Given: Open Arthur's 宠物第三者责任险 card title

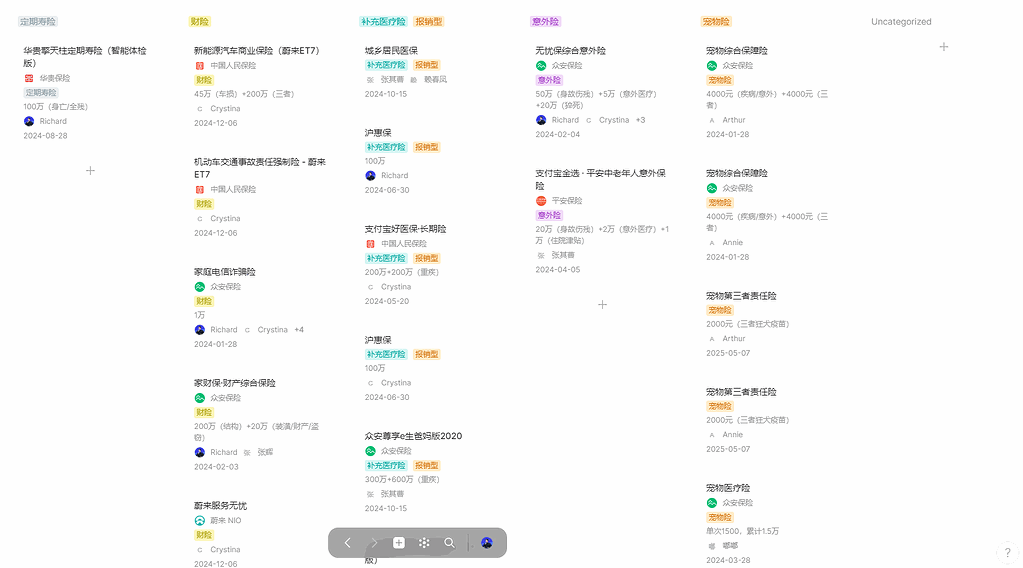Looking at the screenshot, I should (741, 296).
